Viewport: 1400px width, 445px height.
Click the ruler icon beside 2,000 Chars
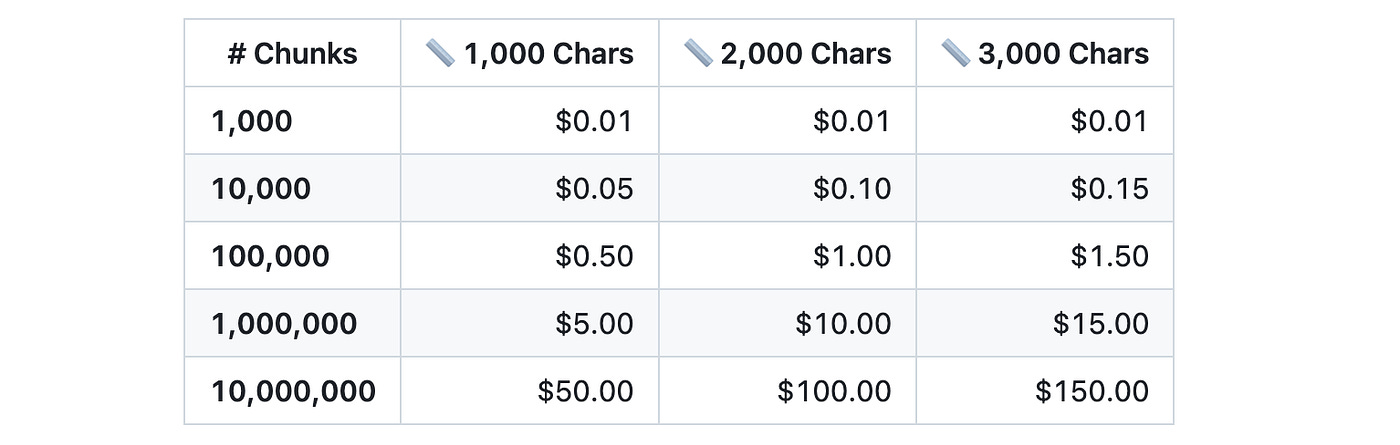[698, 53]
